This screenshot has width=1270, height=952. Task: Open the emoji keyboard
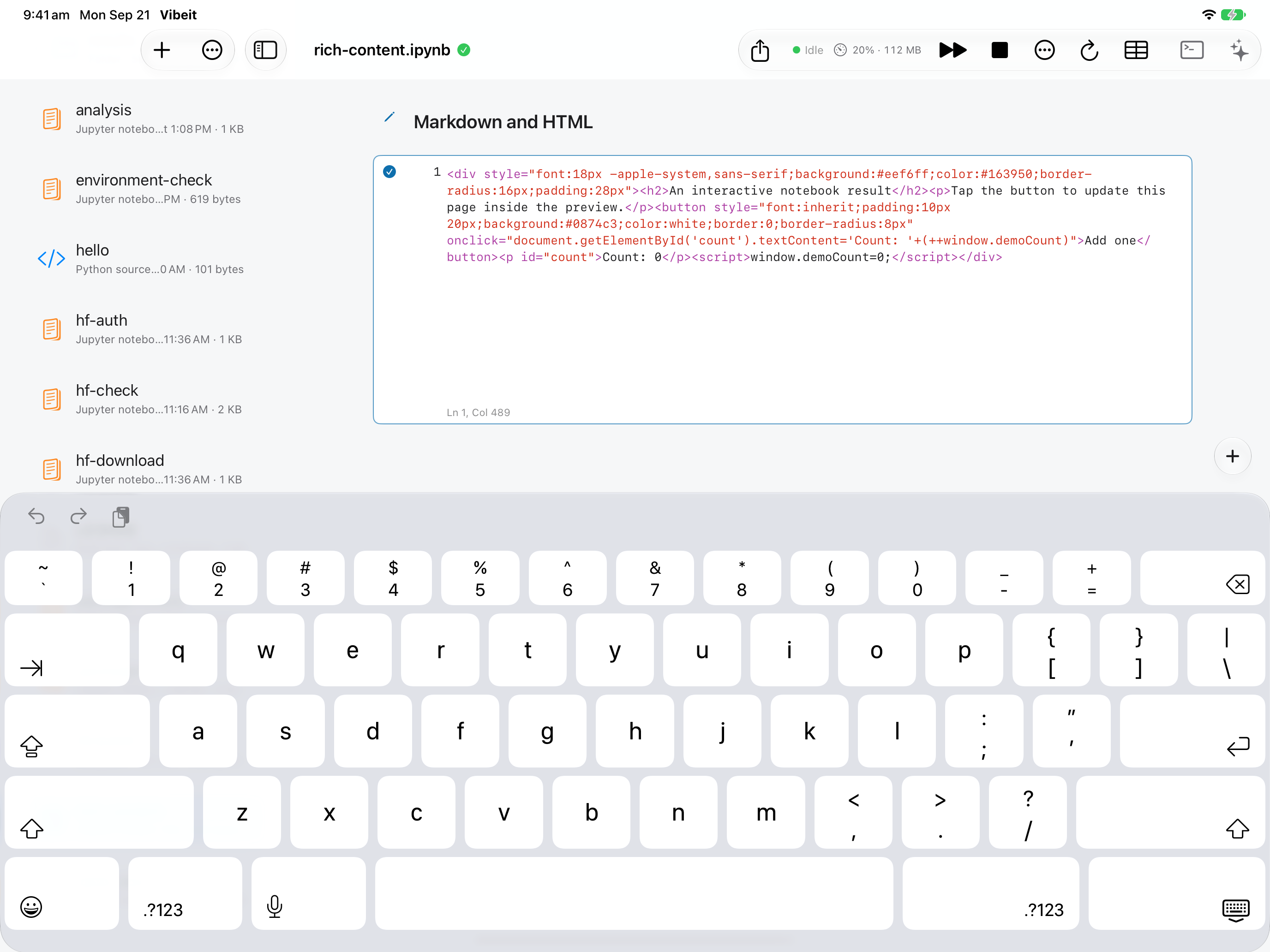click(62, 893)
